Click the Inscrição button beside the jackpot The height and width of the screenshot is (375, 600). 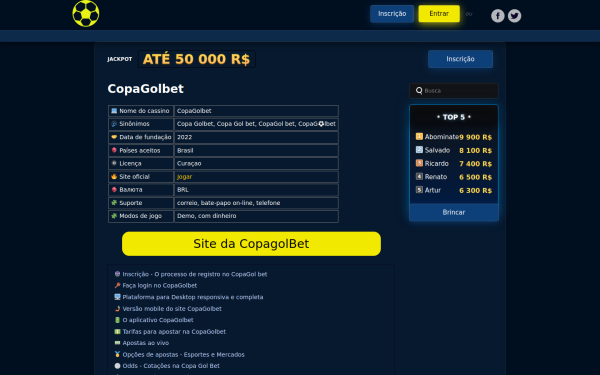click(x=460, y=59)
